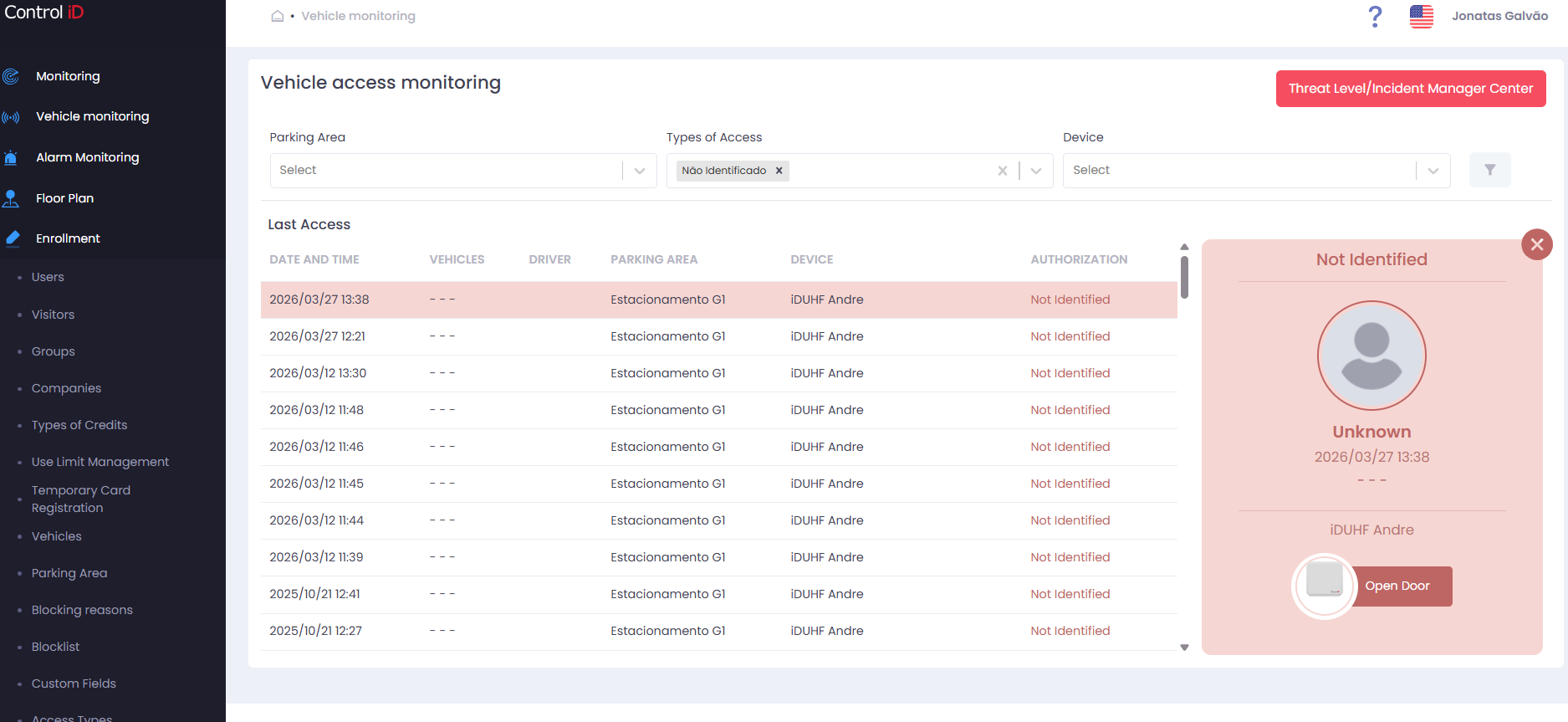Viewport: 1568px width, 722px height.
Task: Select the 2026/03/12 13:30 access row
Action: [719, 373]
